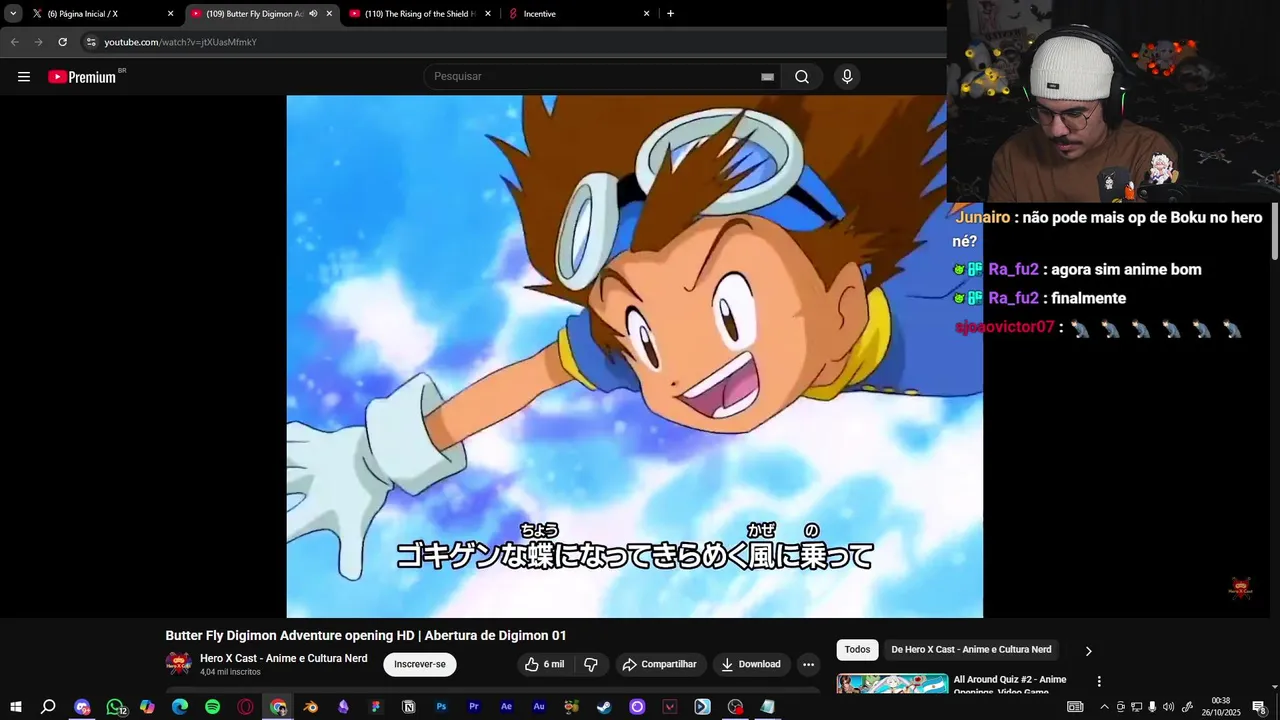Click the microphone tray icon
Screen dimensions: 1280x720
1152,707
